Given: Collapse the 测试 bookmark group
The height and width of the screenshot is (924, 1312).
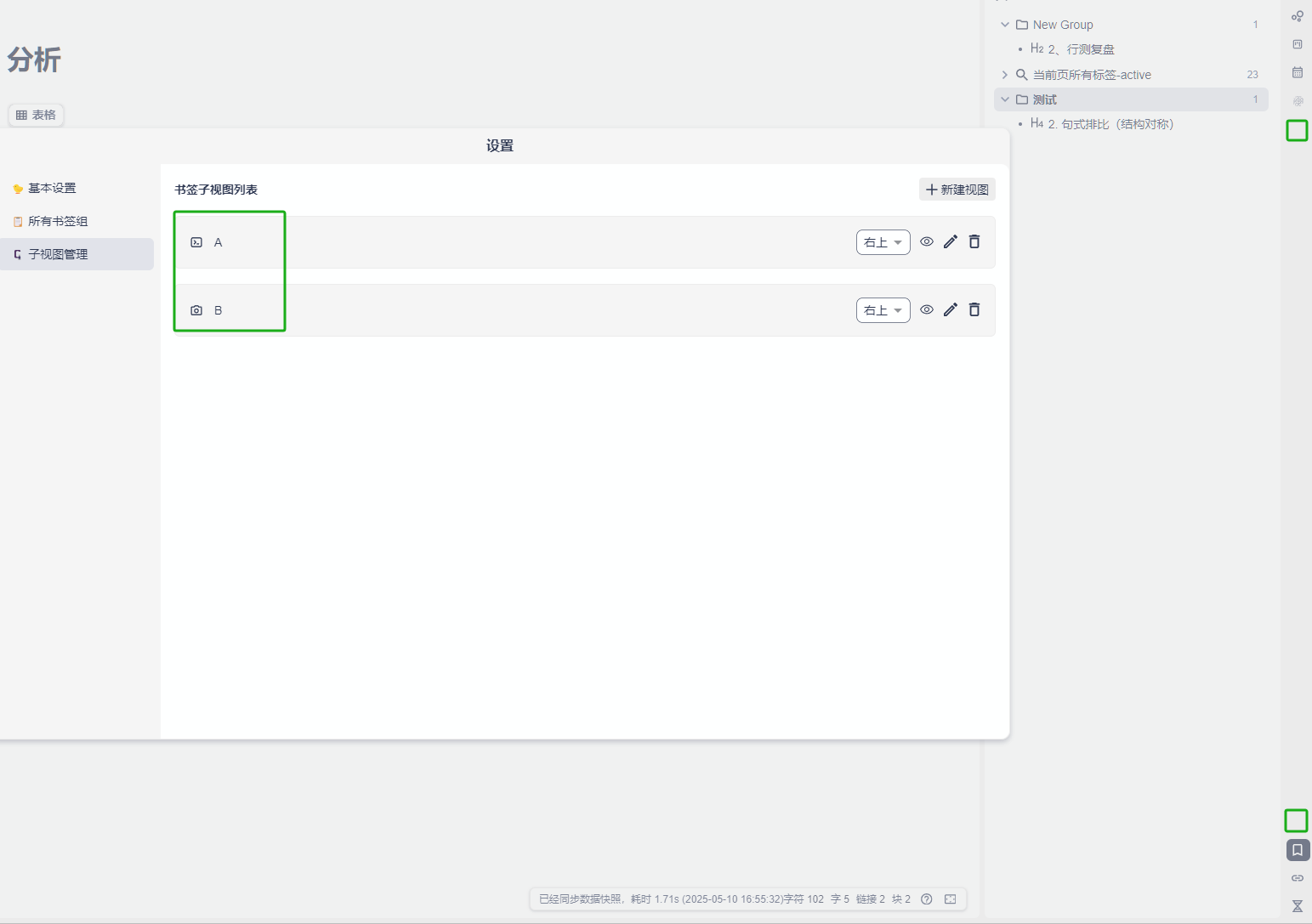Looking at the screenshot, I should [1005, 99].
